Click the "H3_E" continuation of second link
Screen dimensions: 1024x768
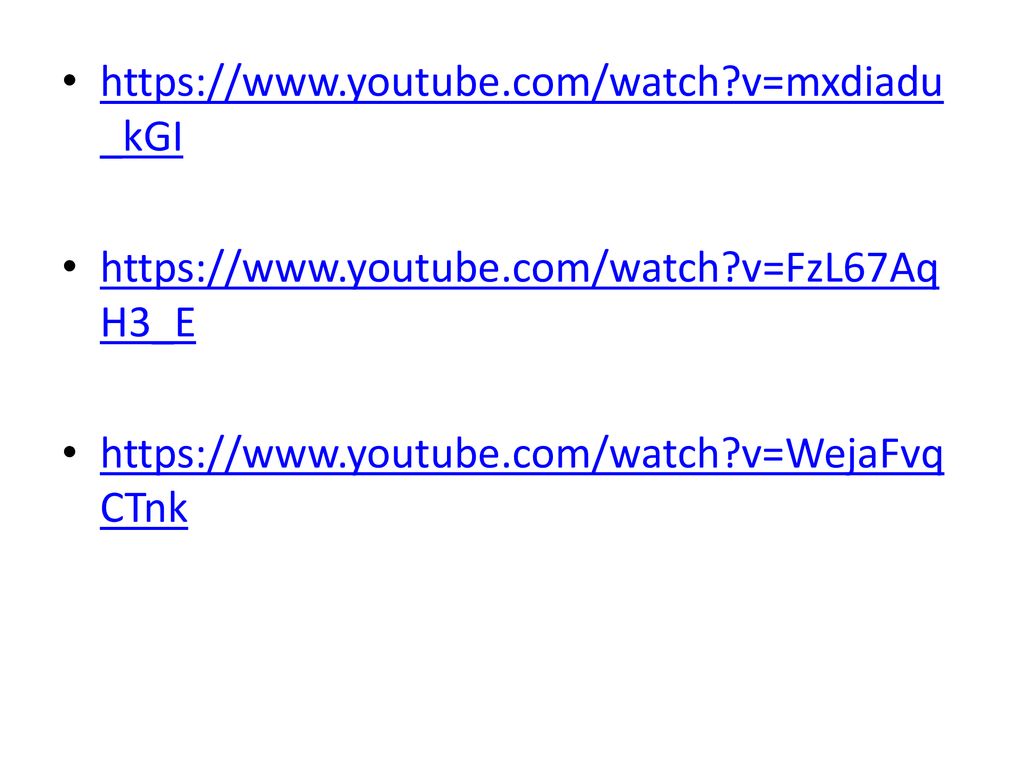148,323
